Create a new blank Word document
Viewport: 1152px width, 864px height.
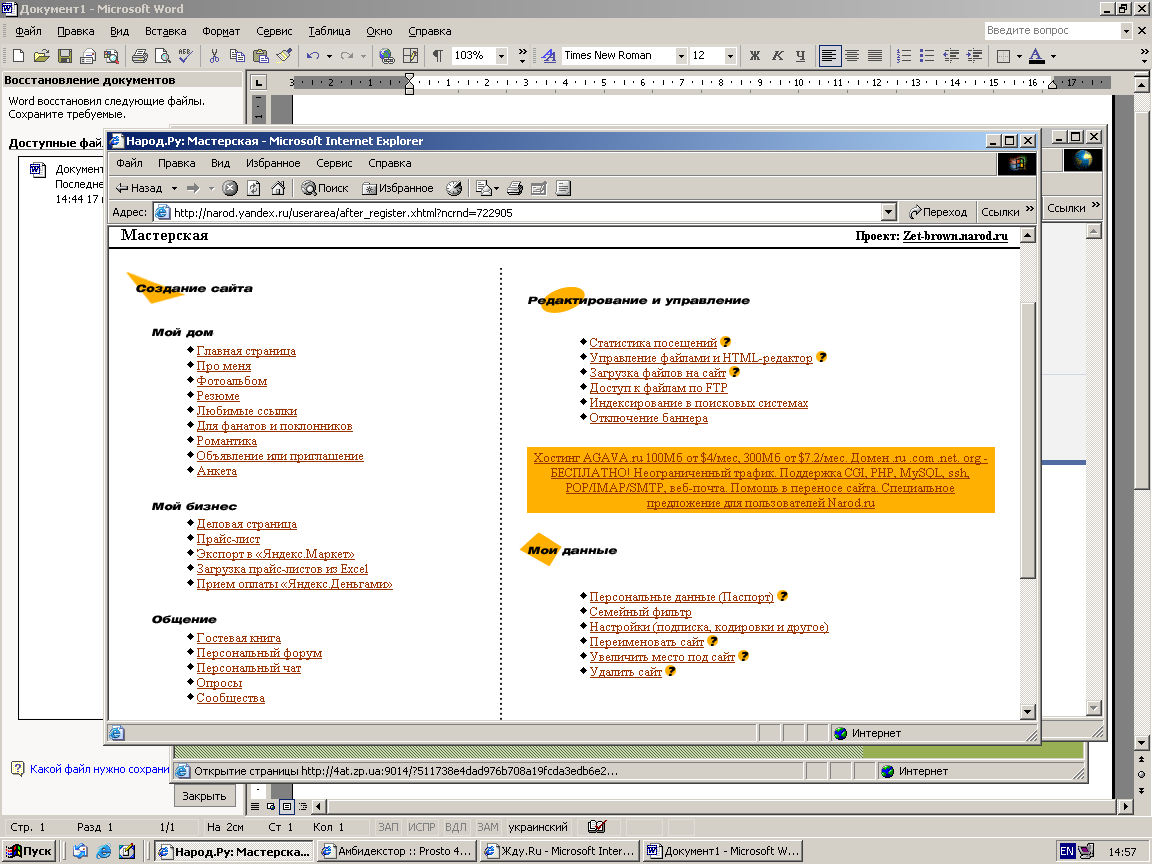[18, 55]
